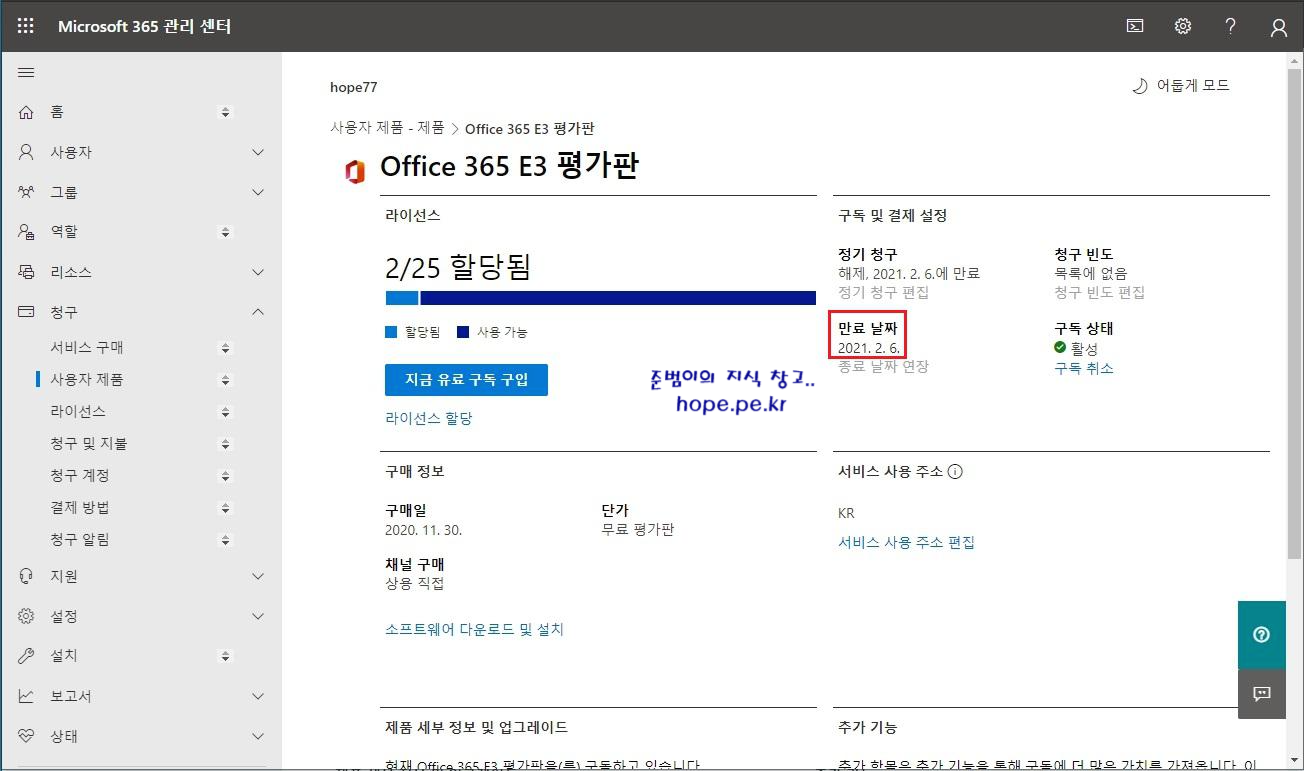Open the teal help floating button
The width and height of the screenshot is (1304, 771).
[x=1261, y=634]
